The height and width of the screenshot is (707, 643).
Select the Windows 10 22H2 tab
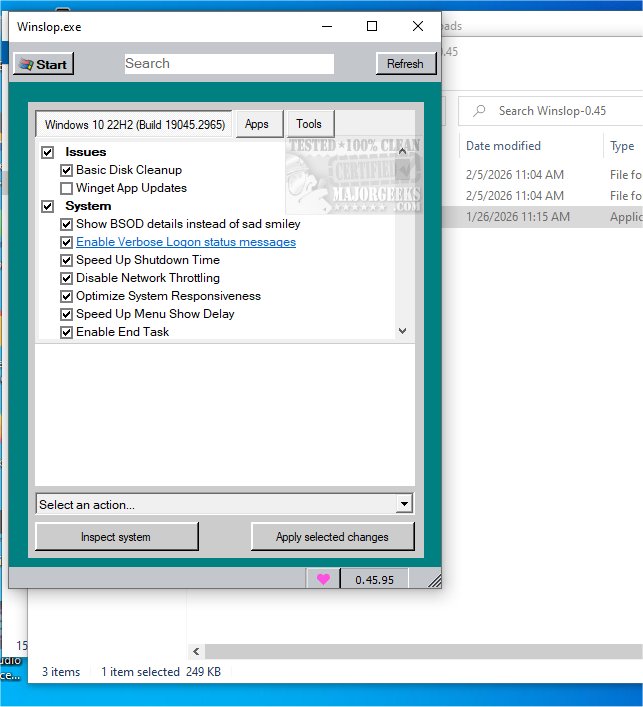[134, 124]
